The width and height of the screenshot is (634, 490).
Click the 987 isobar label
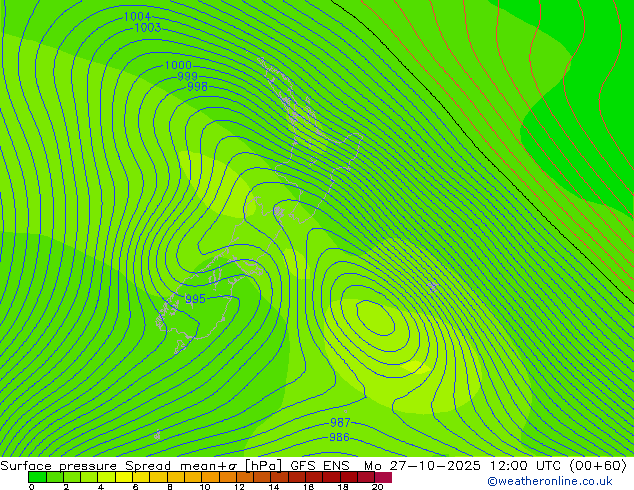click(340, 422)
